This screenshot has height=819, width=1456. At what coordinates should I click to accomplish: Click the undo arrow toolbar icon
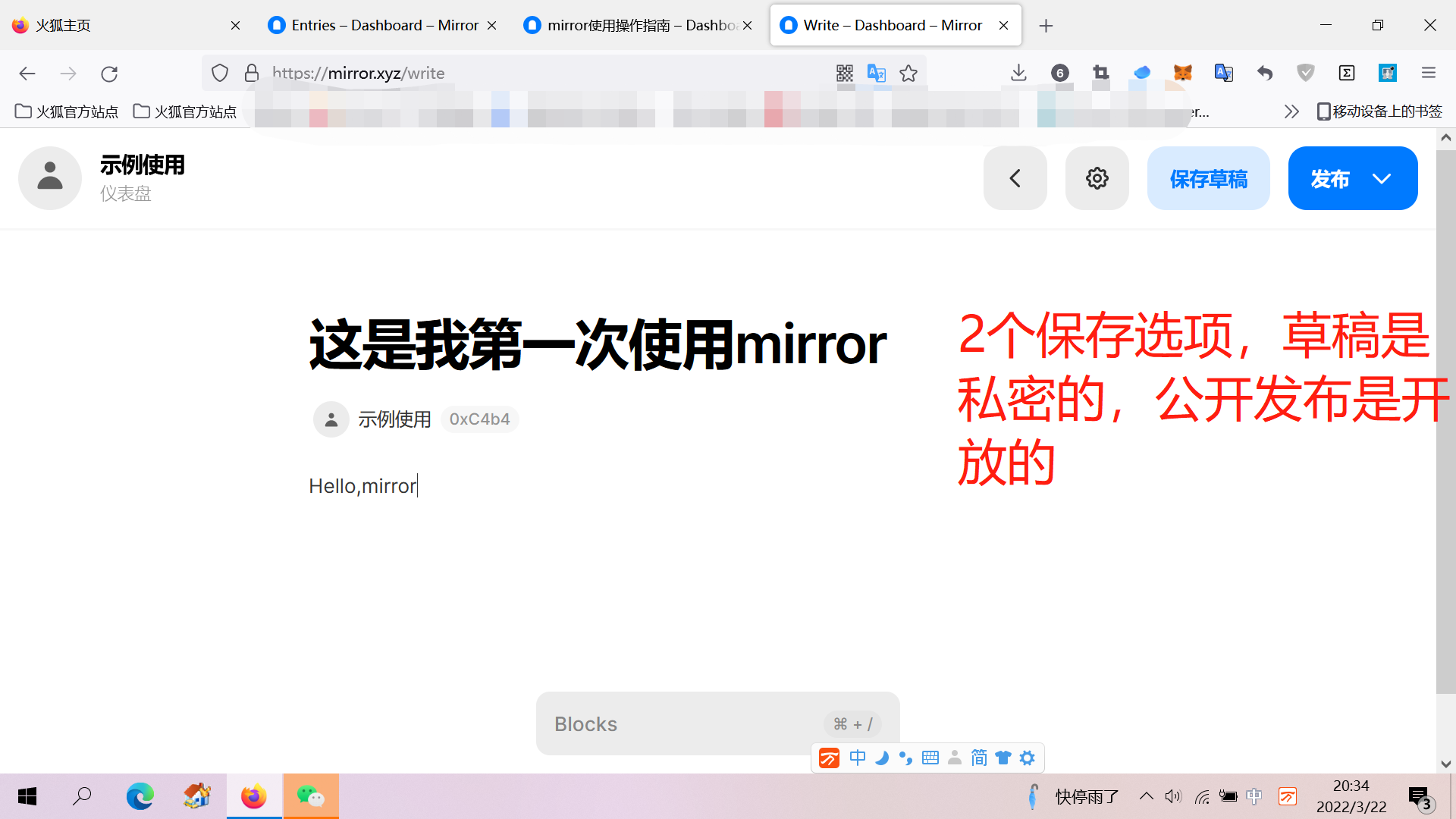(1265, 73)
